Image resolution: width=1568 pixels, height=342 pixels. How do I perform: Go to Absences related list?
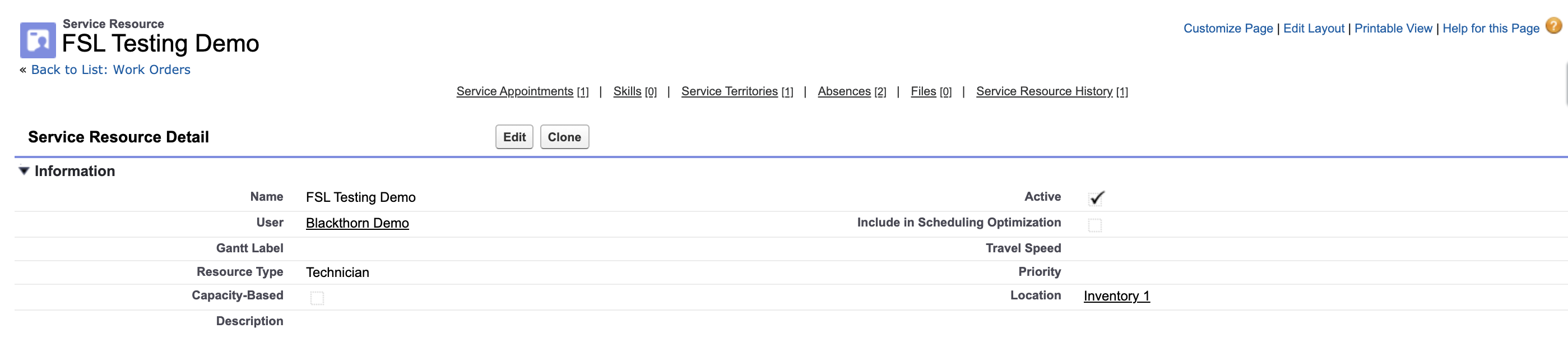pos(843,91)
